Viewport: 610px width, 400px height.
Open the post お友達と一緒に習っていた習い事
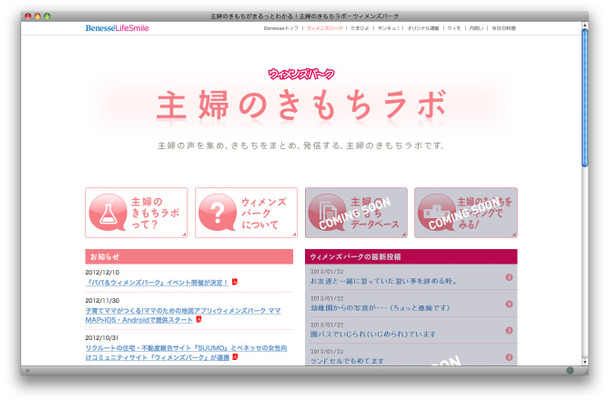click(384, 281)
